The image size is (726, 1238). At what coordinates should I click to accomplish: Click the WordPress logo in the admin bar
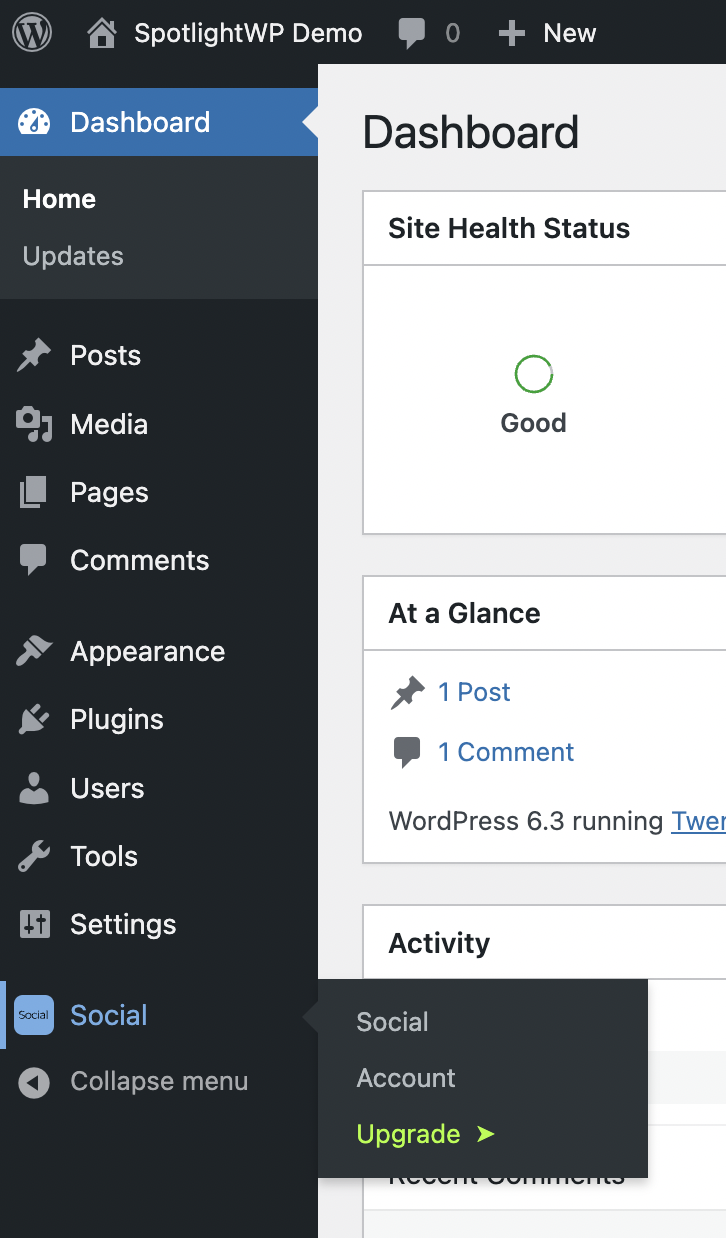click(30, 31)
